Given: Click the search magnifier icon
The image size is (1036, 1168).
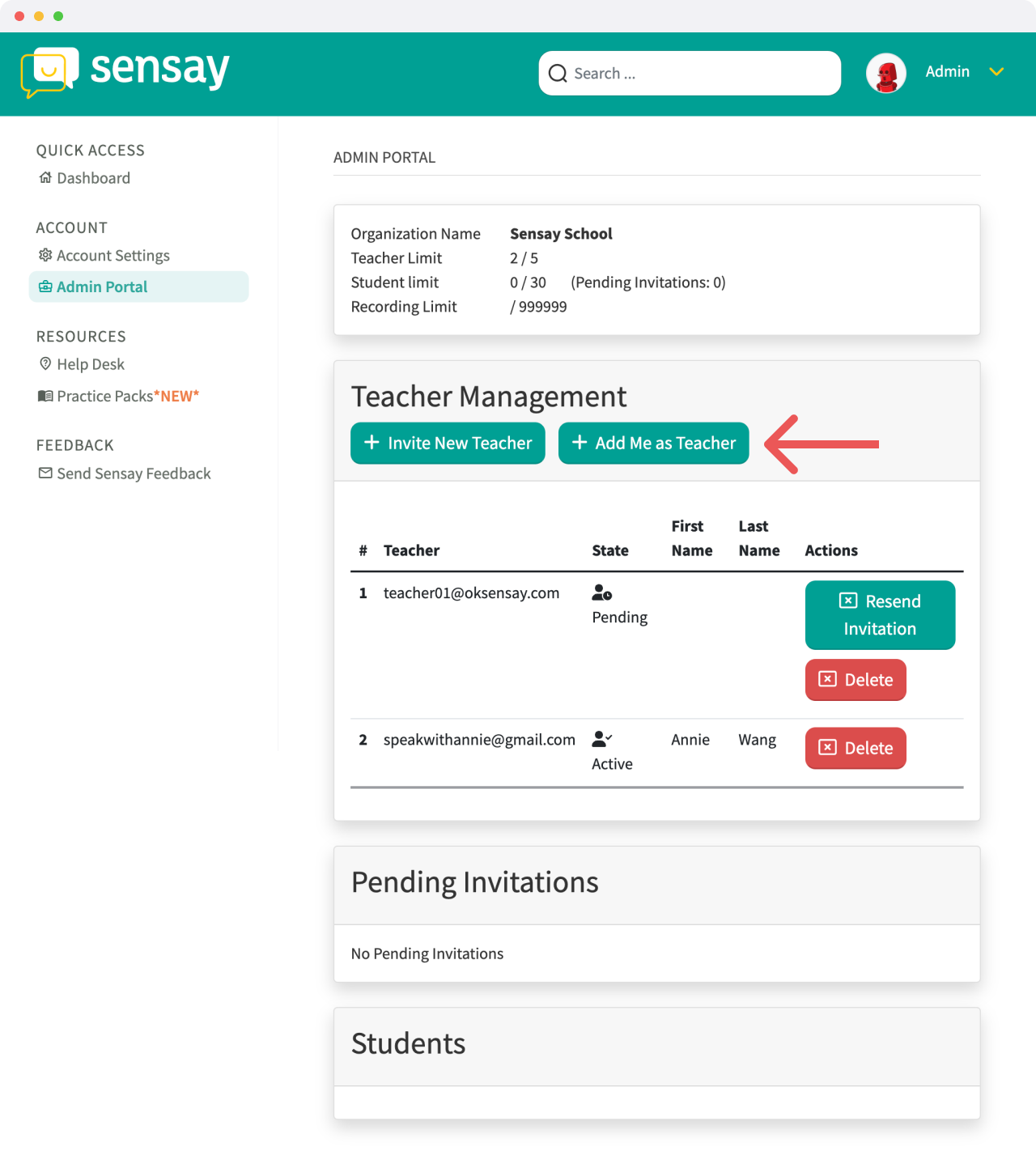Looking at the screenshot, I should coord(558,74).
